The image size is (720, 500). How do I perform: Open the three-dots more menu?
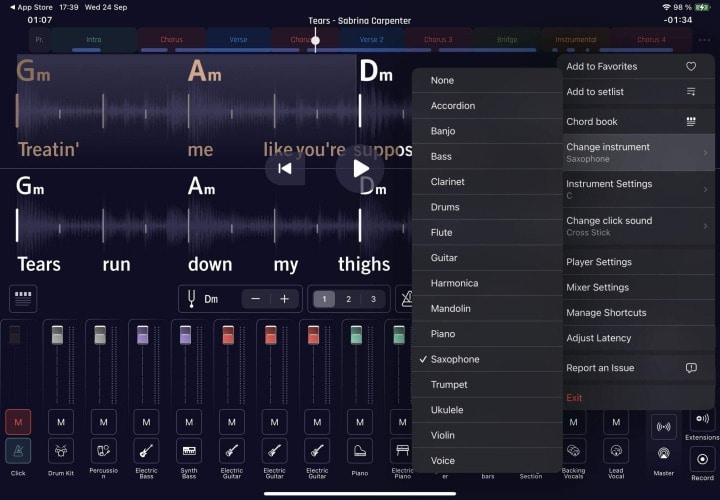coord(704,40)
